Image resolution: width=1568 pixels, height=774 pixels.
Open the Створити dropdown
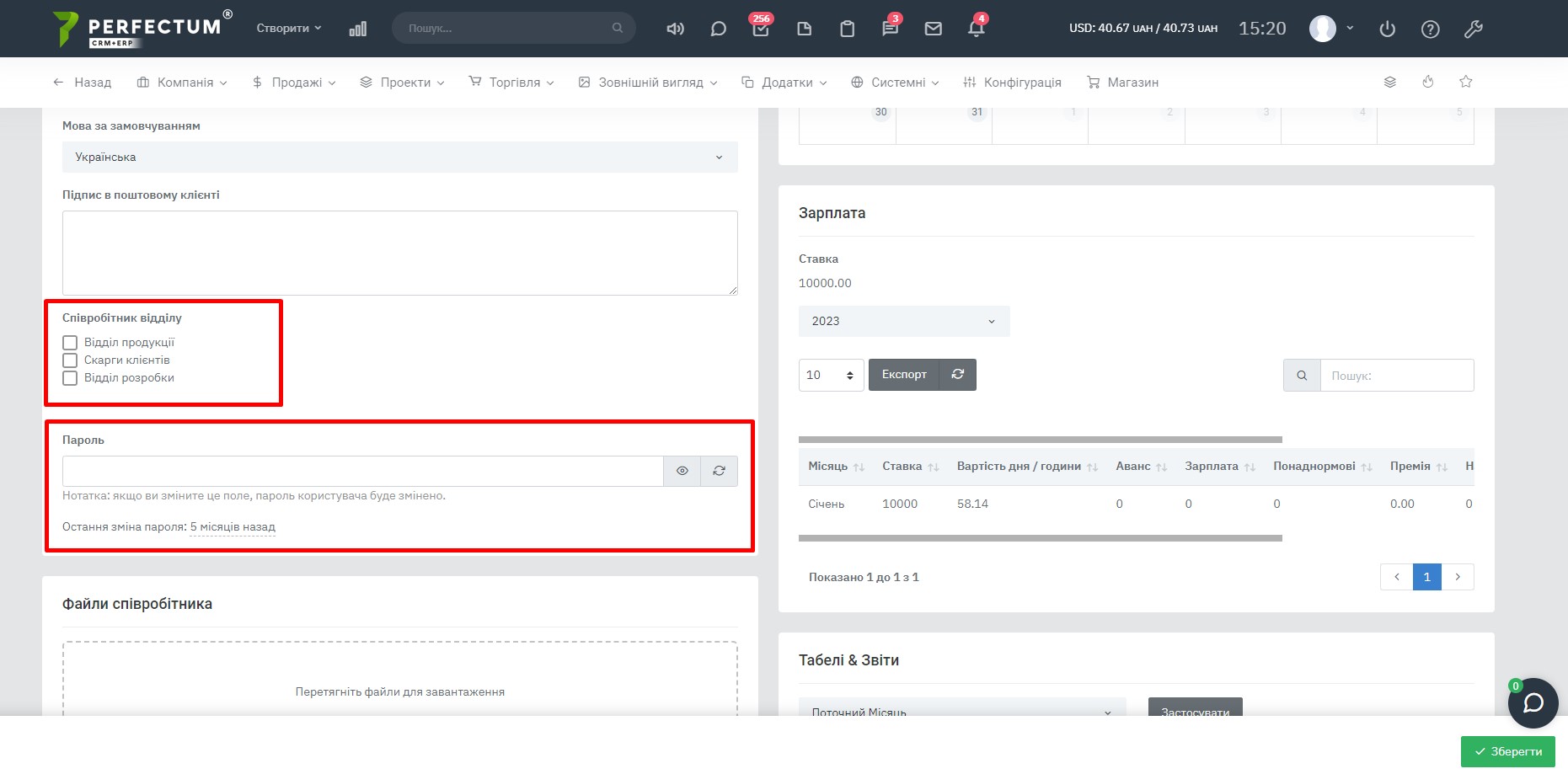coord(289,28)
